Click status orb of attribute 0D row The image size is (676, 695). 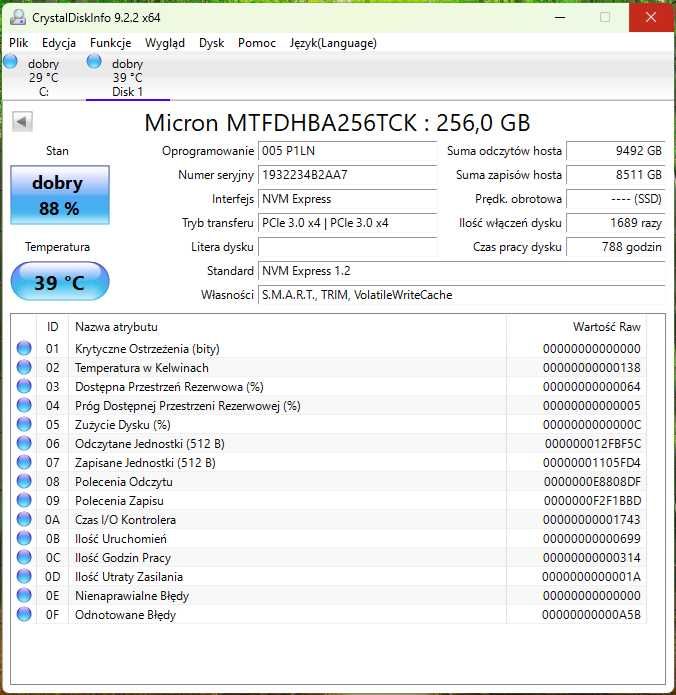tap(24, 576)
